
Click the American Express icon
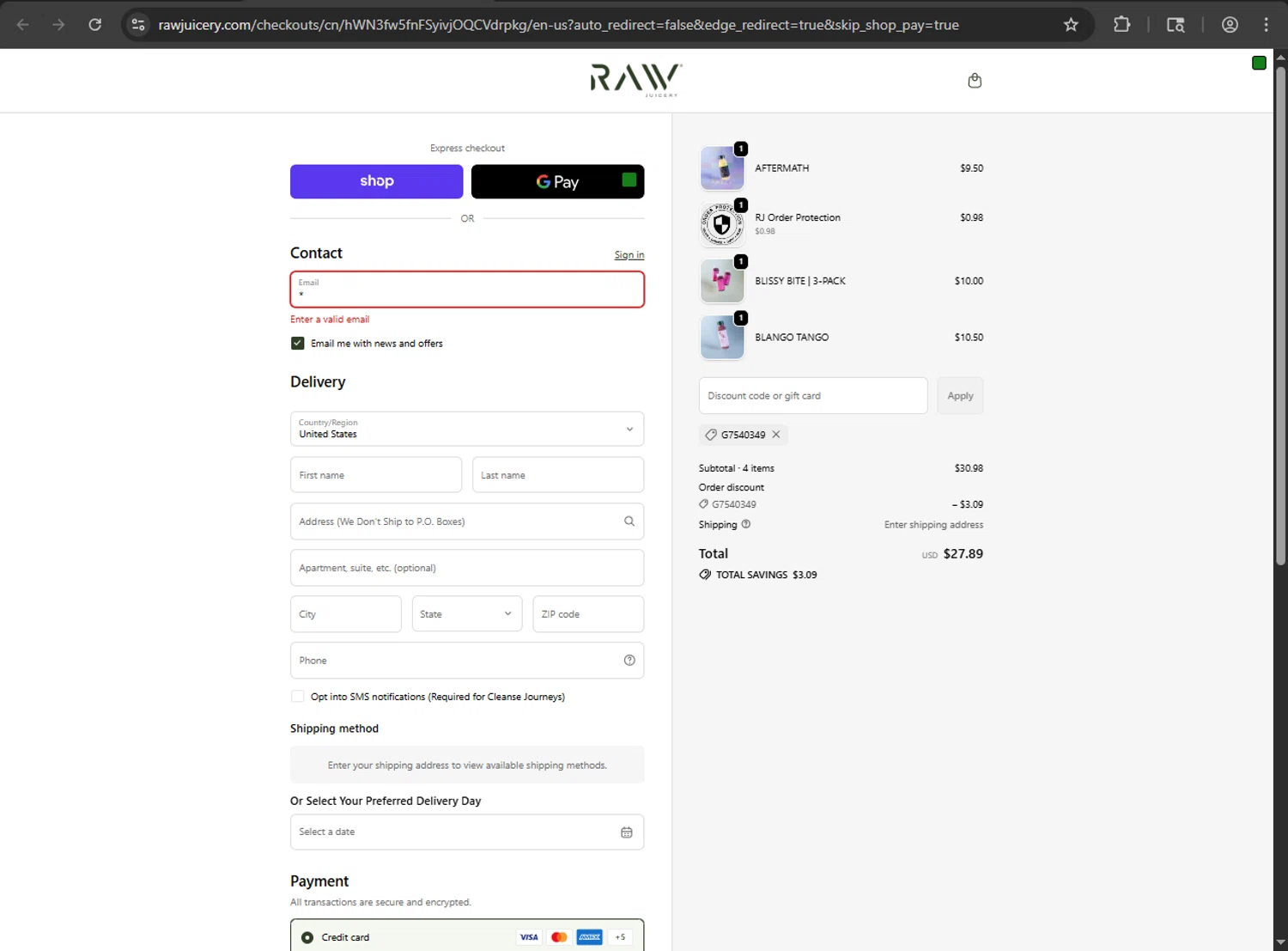tap(589, 937)
